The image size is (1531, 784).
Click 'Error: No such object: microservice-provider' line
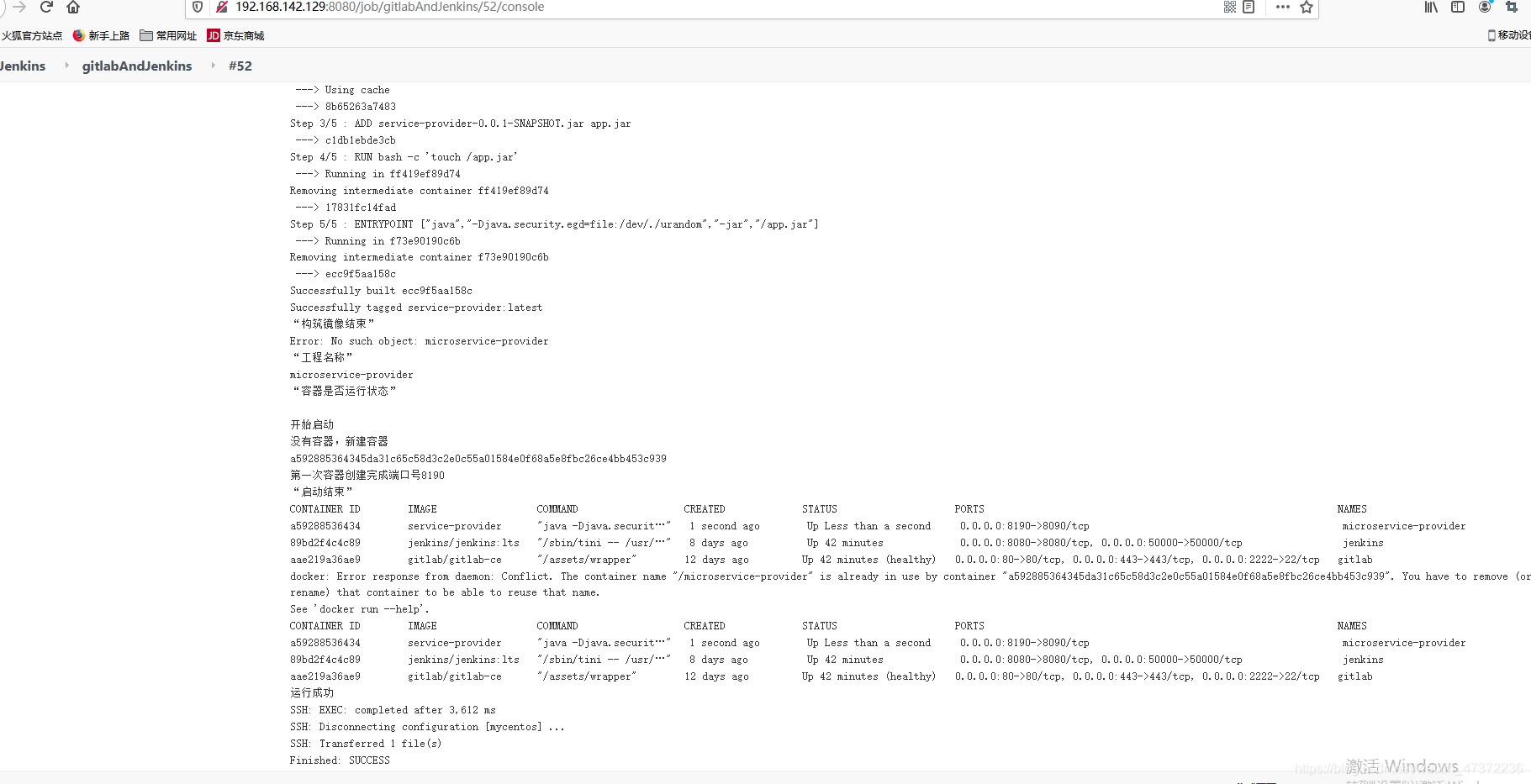point(419,341)
